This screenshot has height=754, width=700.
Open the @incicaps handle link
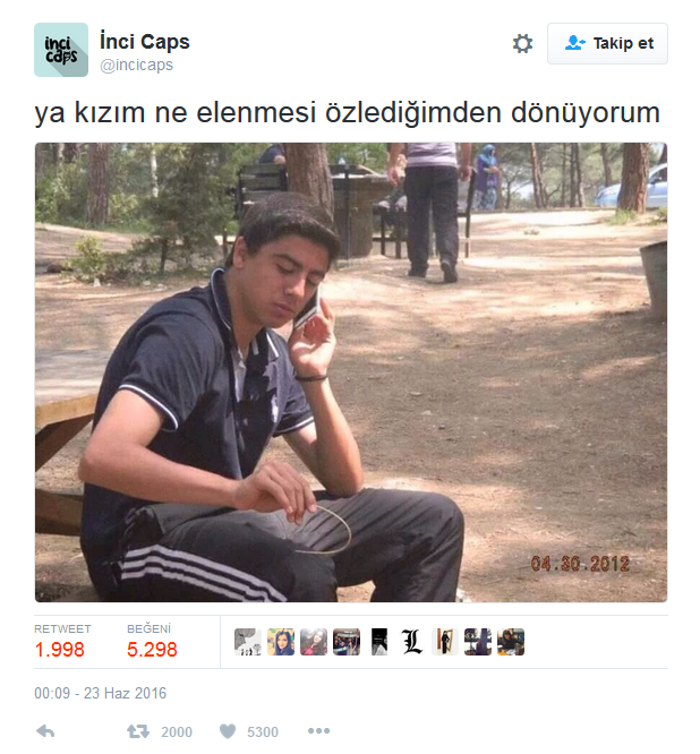(137, 65)
